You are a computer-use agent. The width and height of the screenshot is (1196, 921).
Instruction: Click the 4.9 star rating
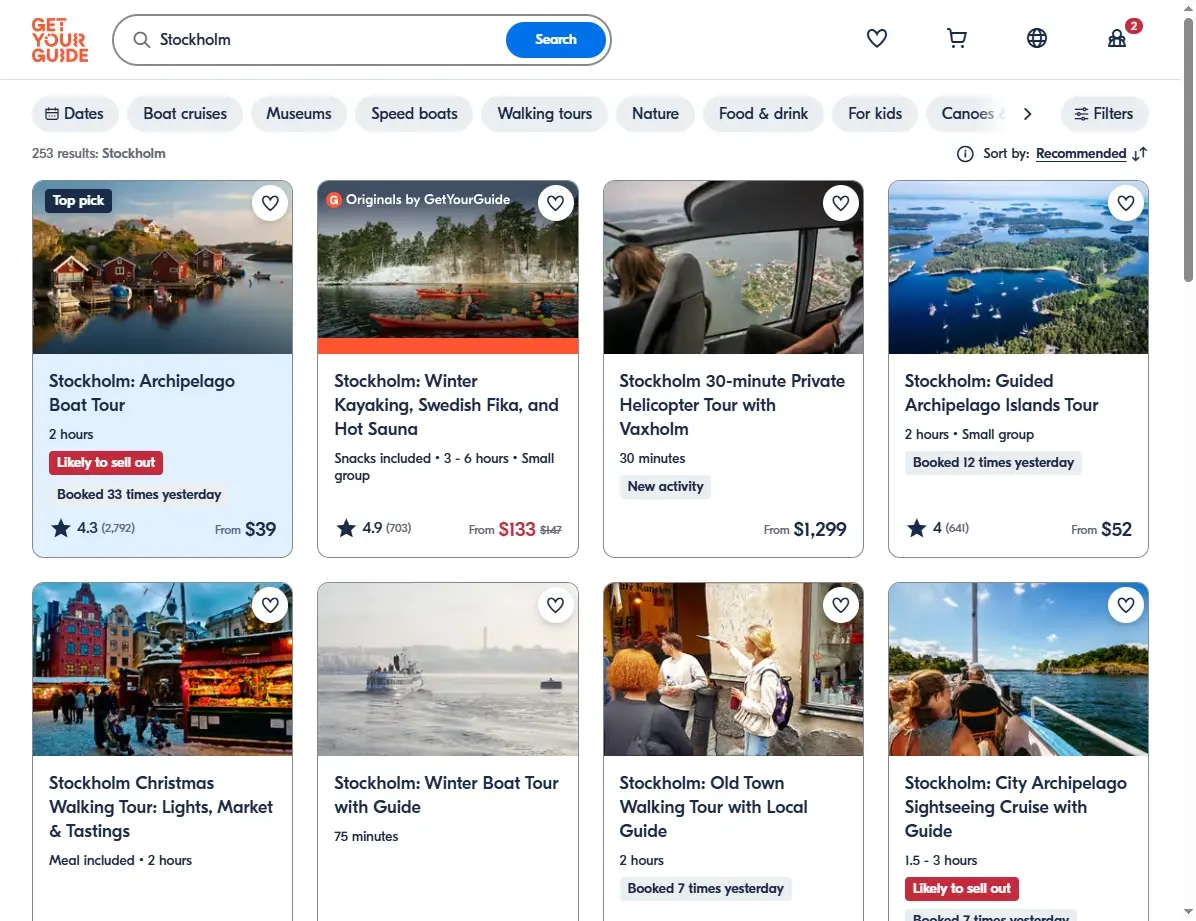[x=374, y=528]
